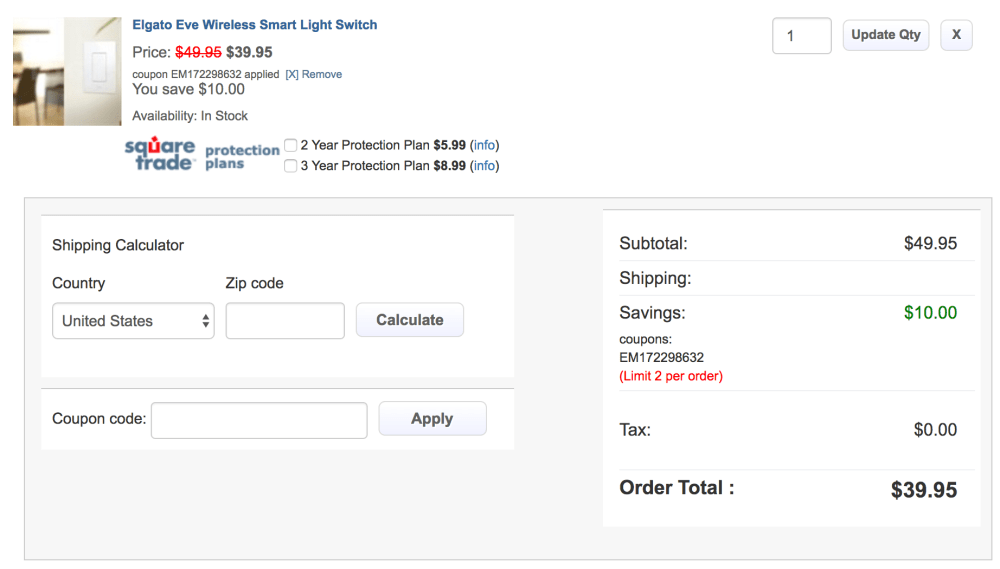Screen dimensions: 1000x569
Task: Check the 3 Year Protection Plan option
Action: click(x=291, y=166)
